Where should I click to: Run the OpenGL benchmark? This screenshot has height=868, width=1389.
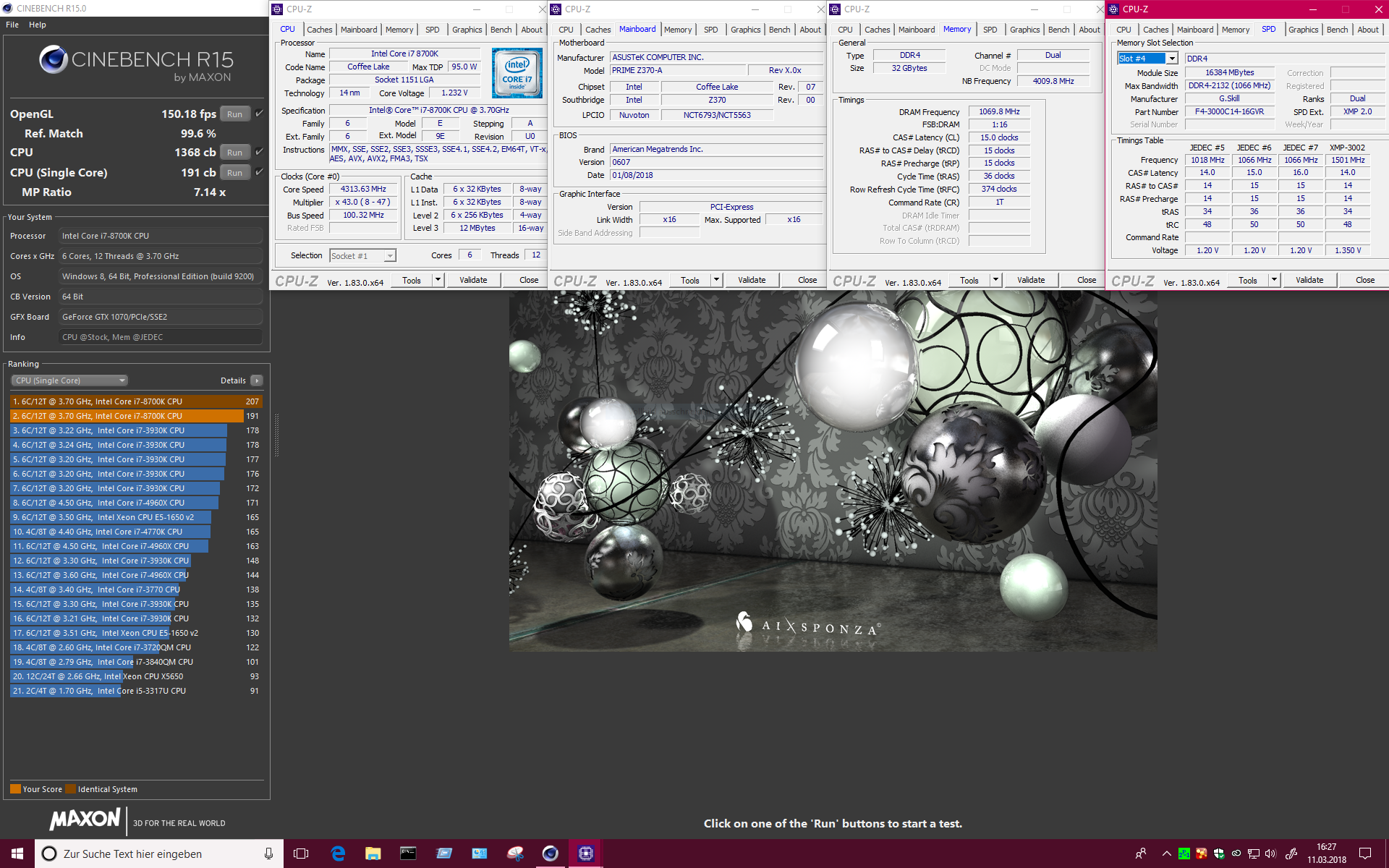[x=234, y=114]
